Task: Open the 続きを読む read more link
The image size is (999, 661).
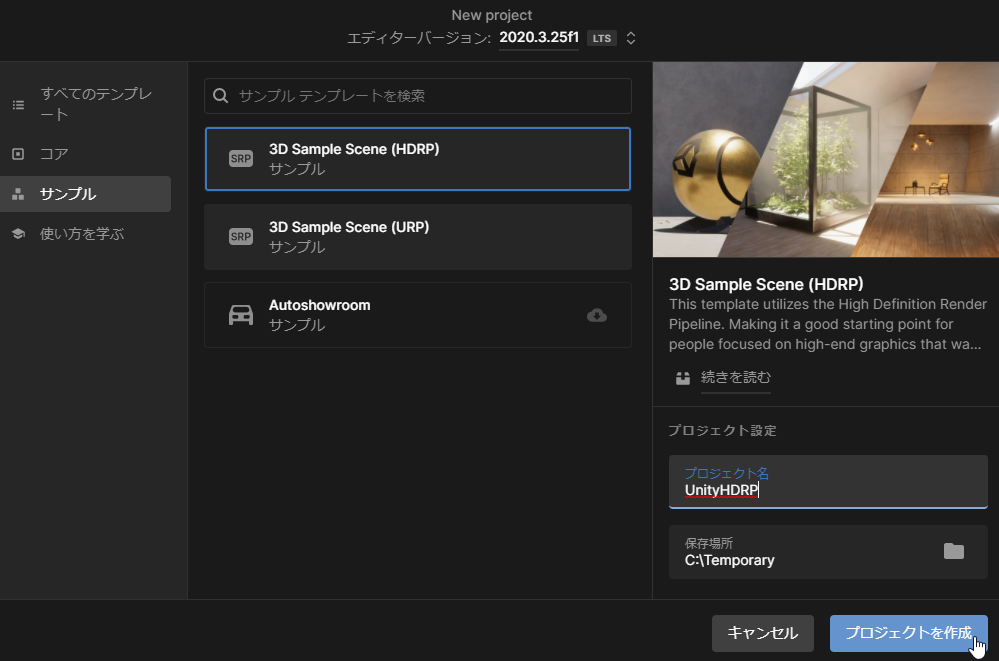Action: point(736,377)
